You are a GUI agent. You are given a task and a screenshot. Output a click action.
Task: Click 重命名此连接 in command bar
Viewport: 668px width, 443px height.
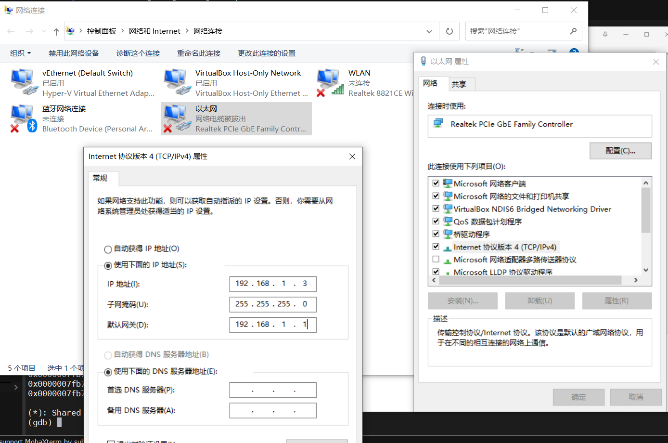[x=199, y=53]
